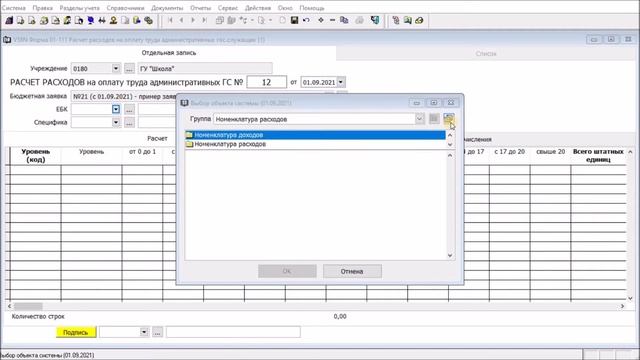Select the Расчет tab above the table
This screenshot has width=640, height=360.
point(157,138)
